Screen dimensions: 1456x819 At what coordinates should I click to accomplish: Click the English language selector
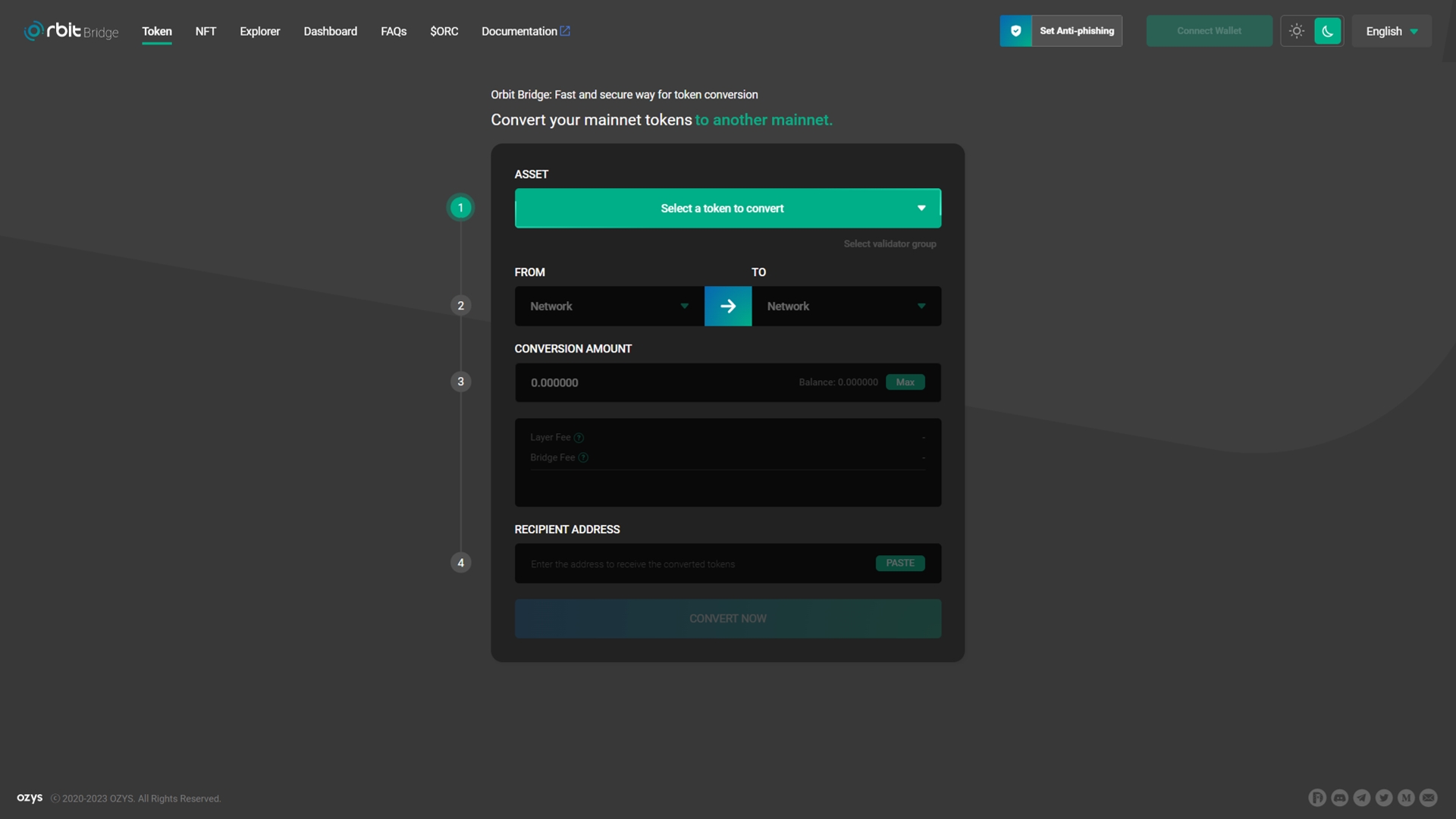pyautogui.click(x=1391, y=31)
